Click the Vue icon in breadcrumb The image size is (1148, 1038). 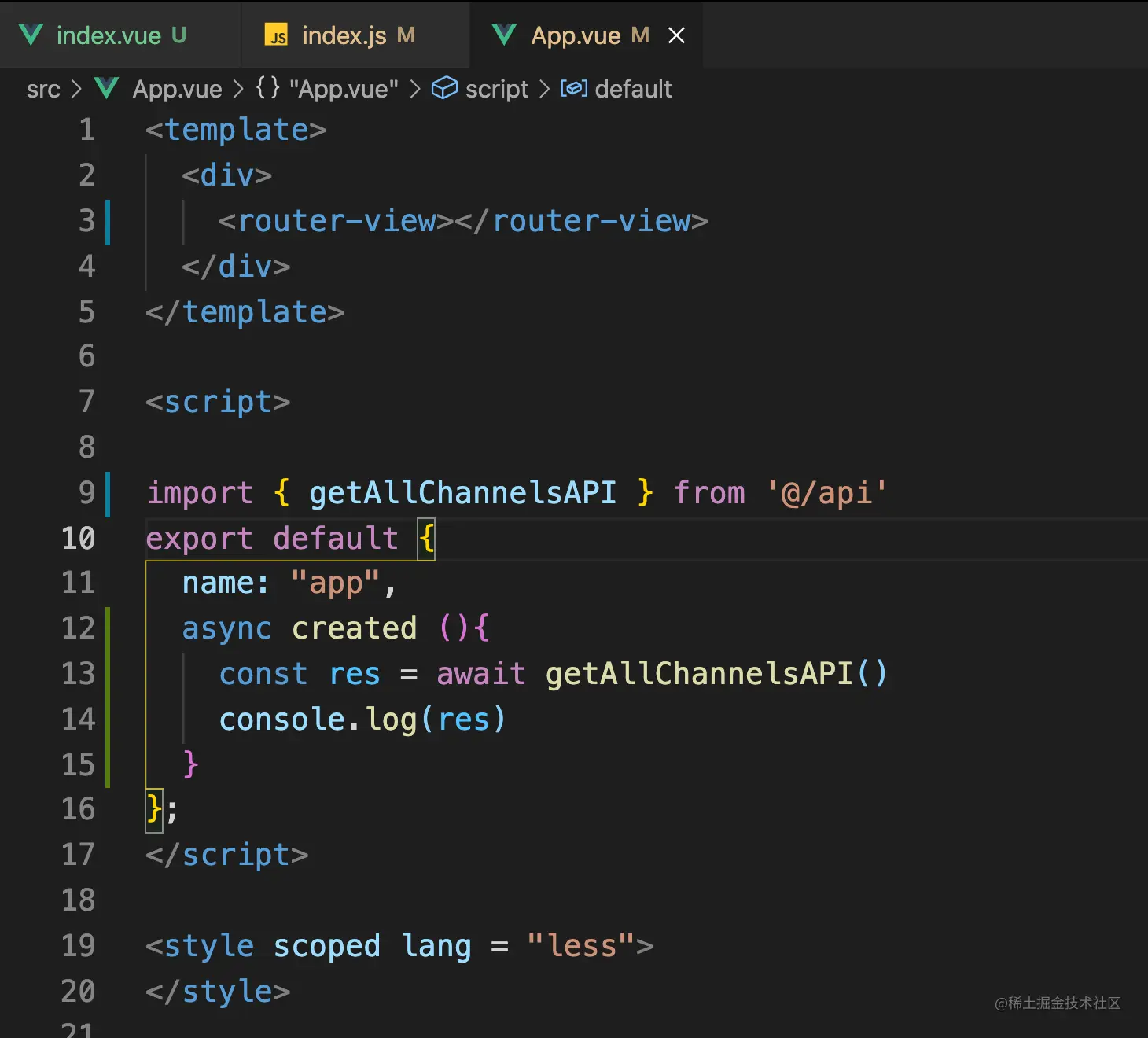pos(106,88)
